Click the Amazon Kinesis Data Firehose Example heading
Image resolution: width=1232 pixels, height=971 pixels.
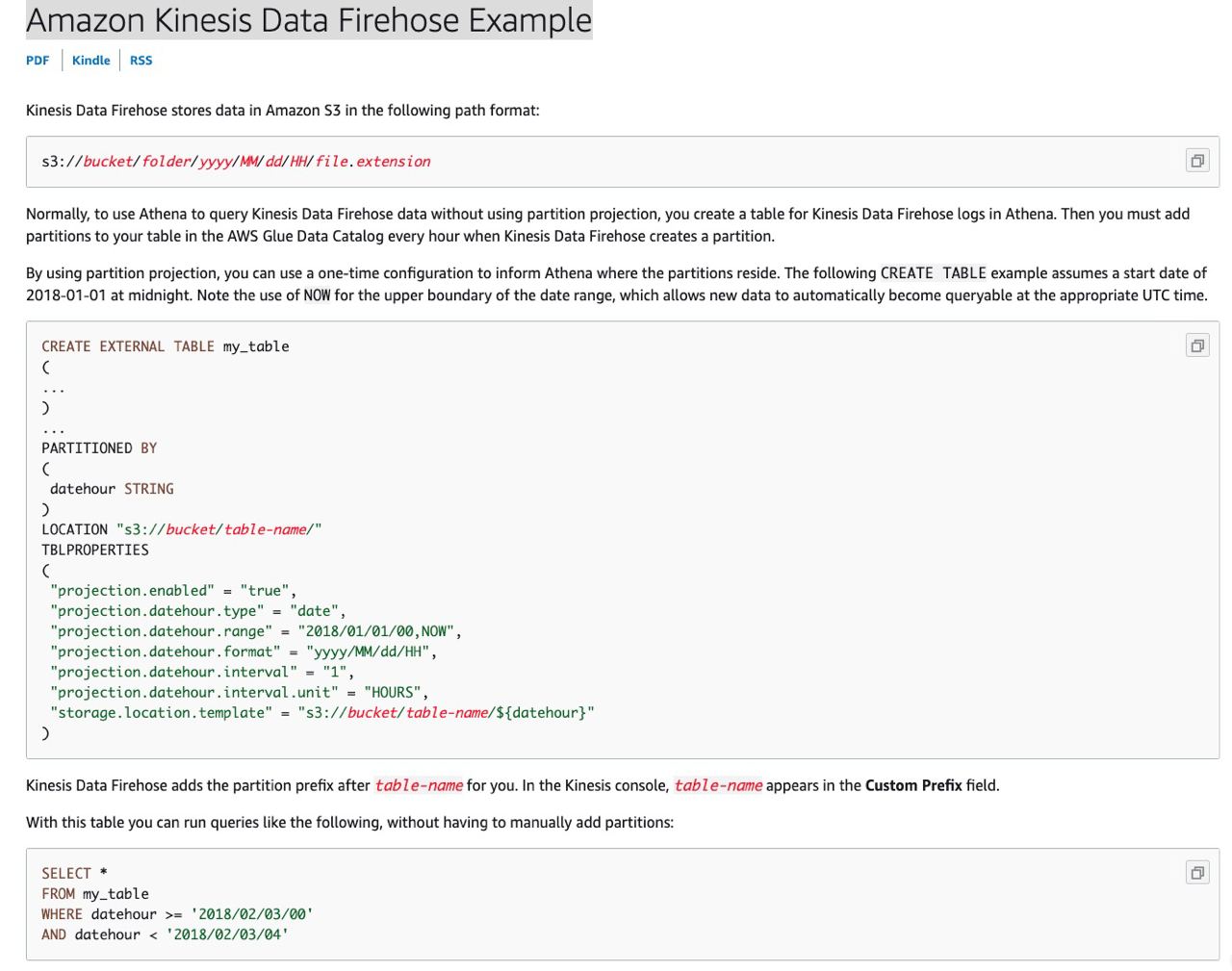pos(309,19)
